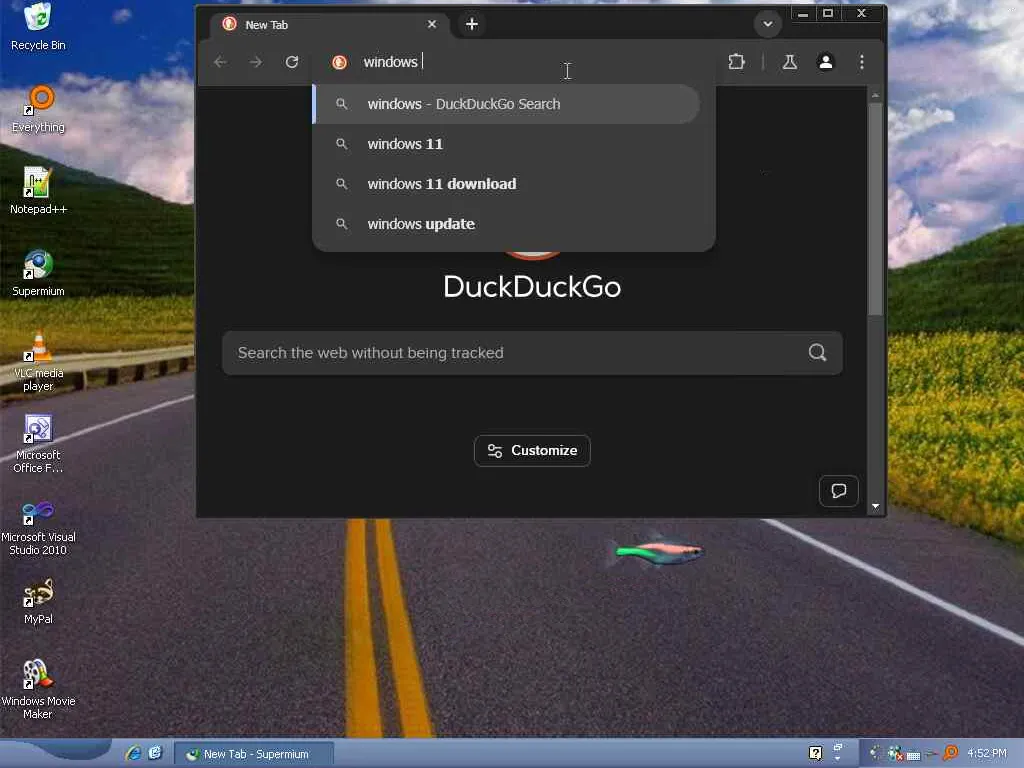Launch the Everything search desktop shortcut

pyautogui.click(x=38, y=109)
